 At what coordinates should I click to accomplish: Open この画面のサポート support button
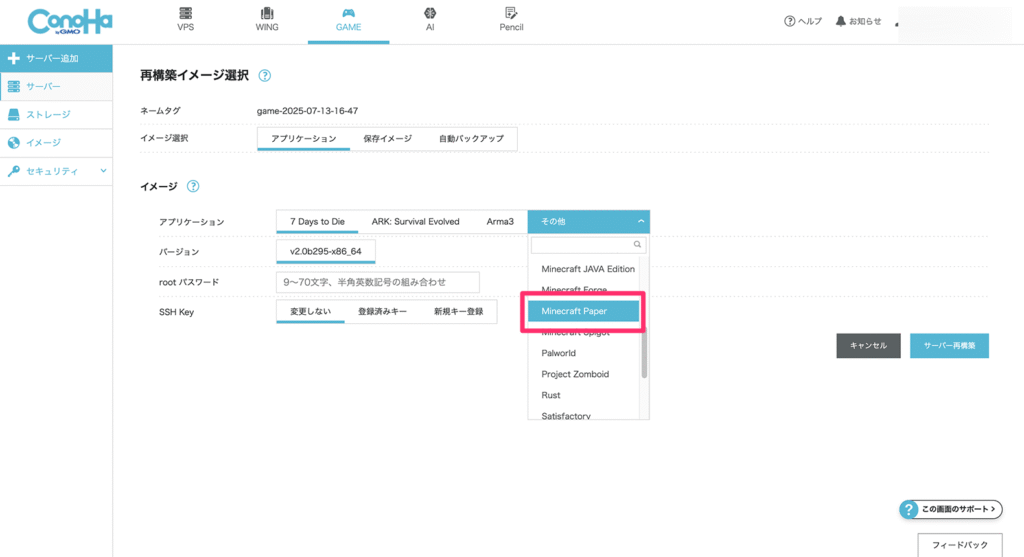[951, 509]
